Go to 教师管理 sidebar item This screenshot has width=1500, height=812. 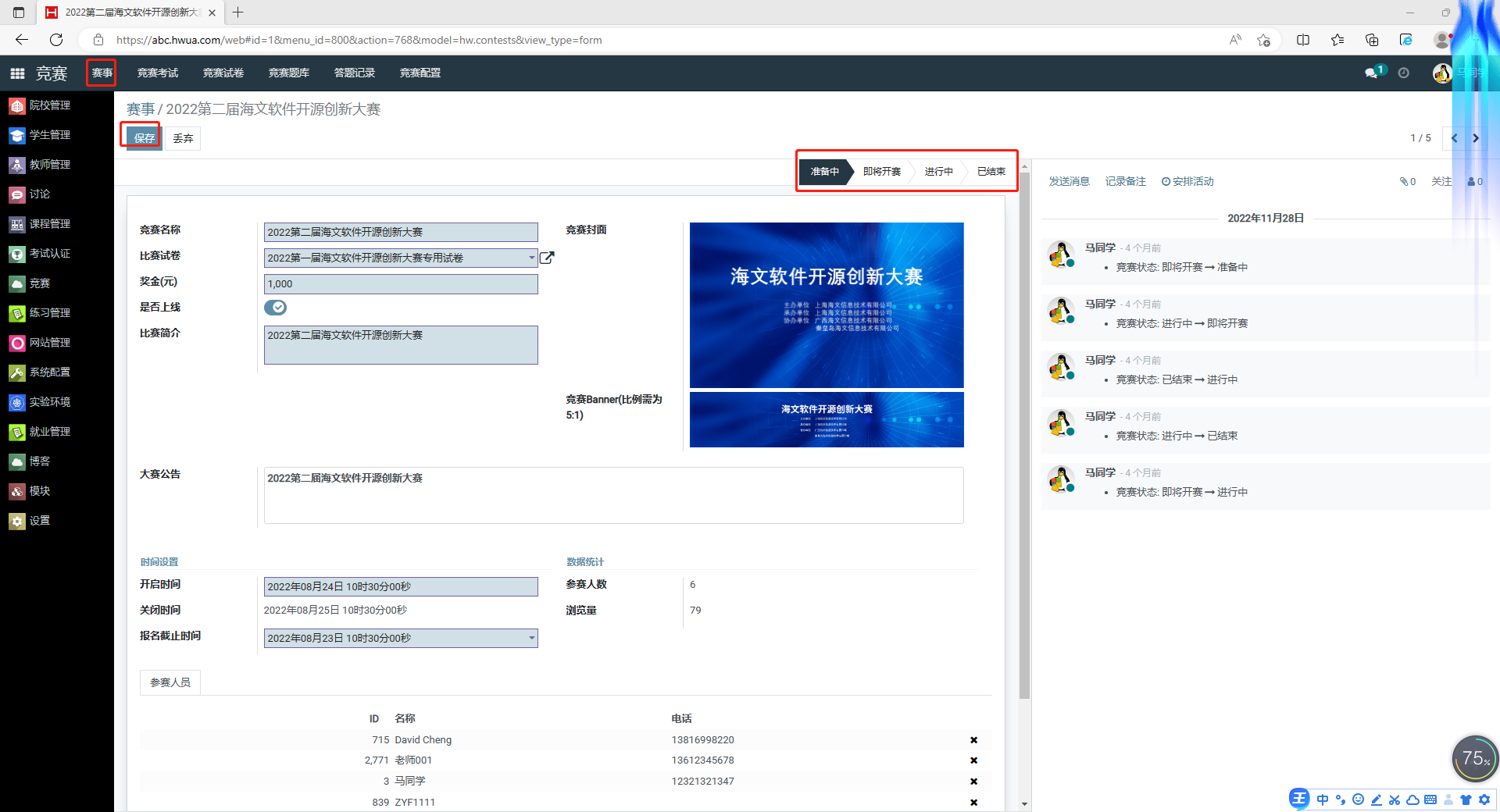pos(40,165)
